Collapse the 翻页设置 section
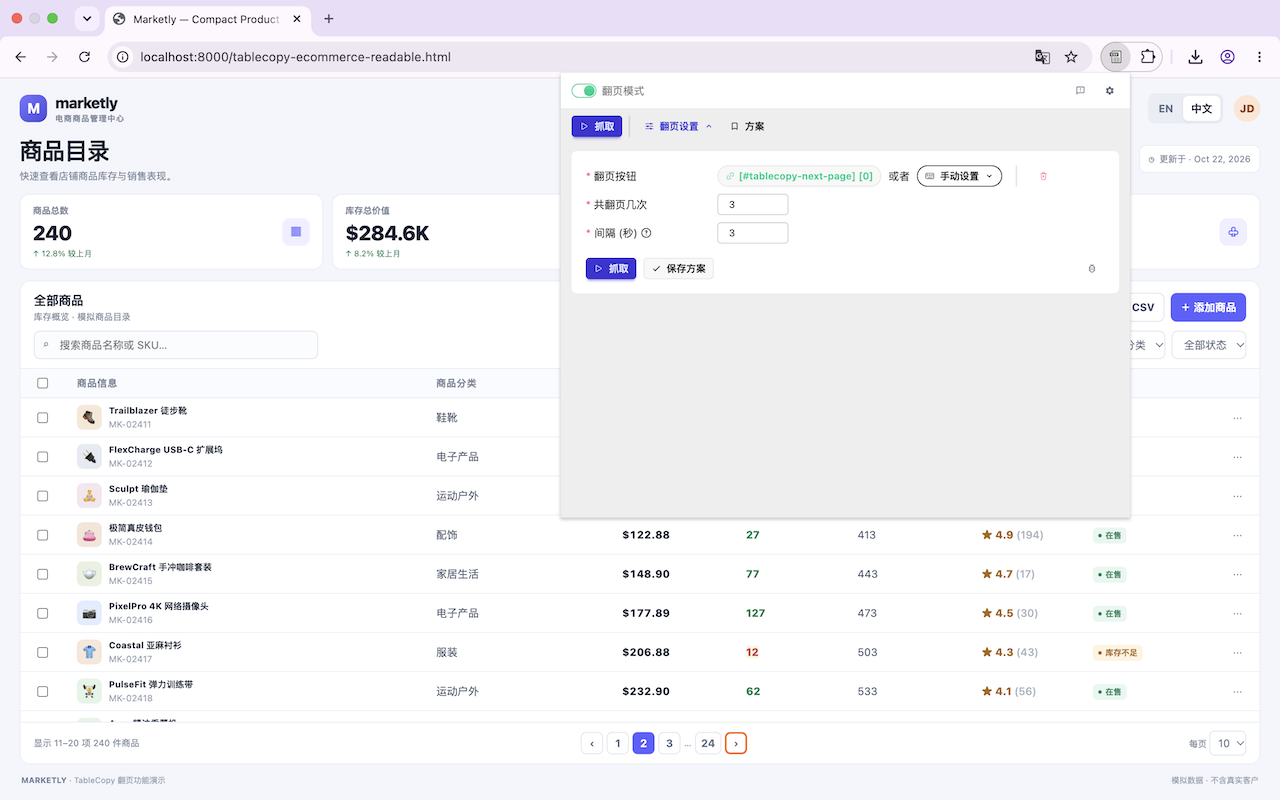The width and height of the screenshot is (1280, 800). click(678, 127)
